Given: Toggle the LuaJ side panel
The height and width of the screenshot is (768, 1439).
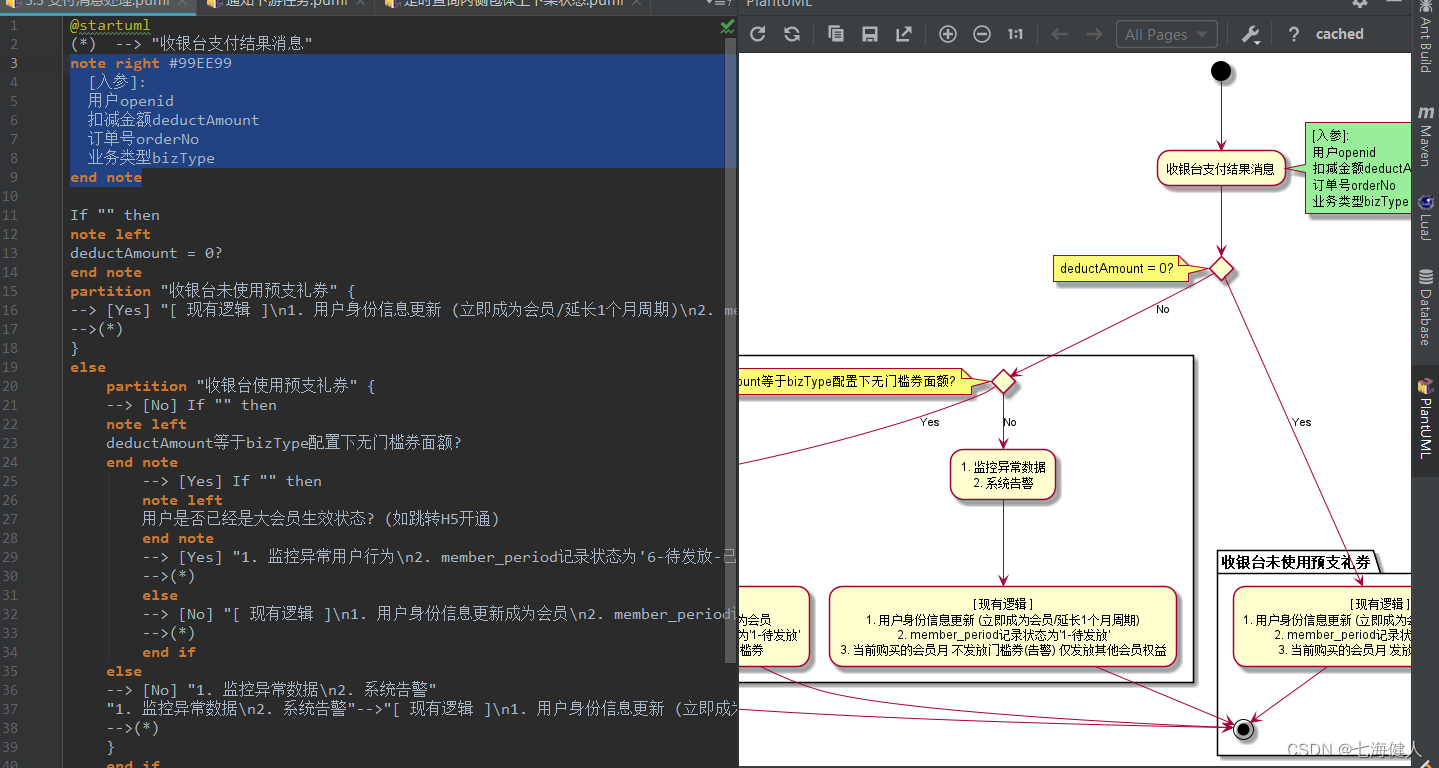Looking at the screenshot, I should tap(1425, 220).
